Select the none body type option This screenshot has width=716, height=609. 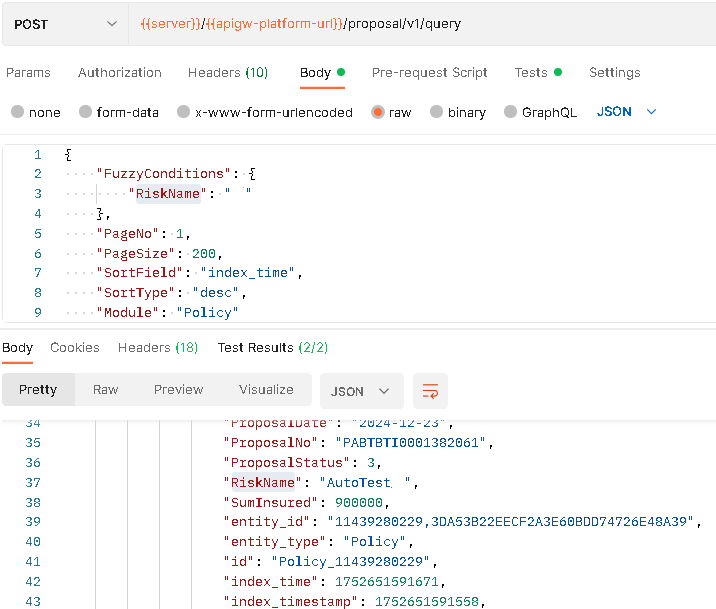click(18, 112)
